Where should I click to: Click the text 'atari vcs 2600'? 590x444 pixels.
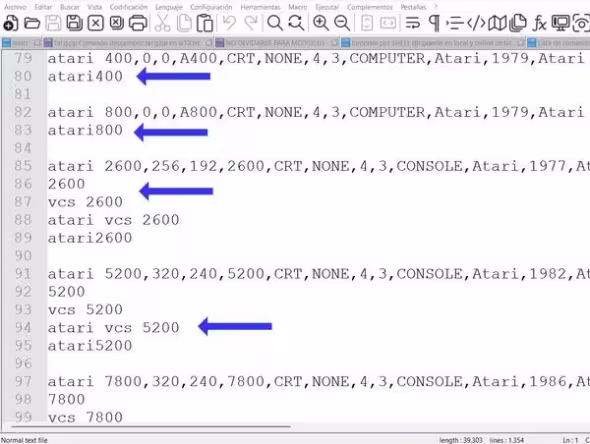tap(113, 220)
